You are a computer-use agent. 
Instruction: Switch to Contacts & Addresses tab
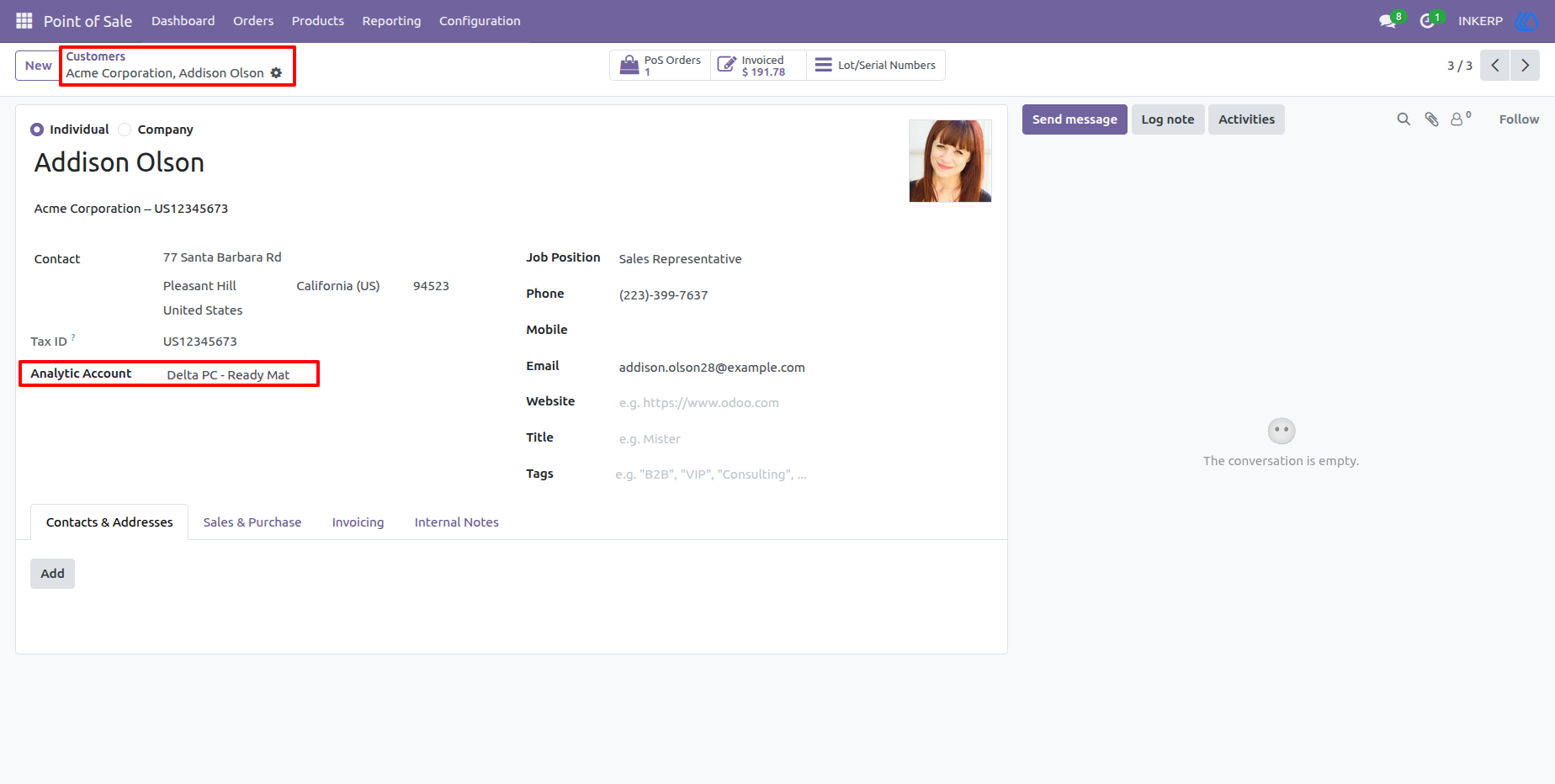point(109,522)
